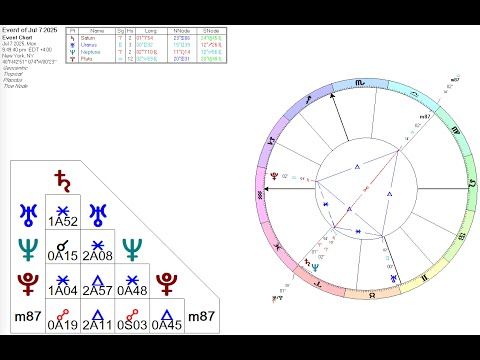Select the Saturn-m87 opposition cell 0A19
Screen dimensions: 480x360
pos(63,316)
